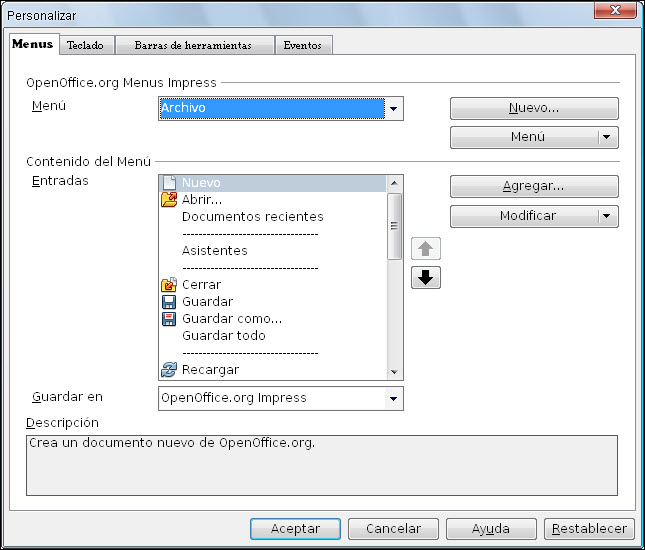
Task: Click the Cancelar button
Action: point(393,529)
